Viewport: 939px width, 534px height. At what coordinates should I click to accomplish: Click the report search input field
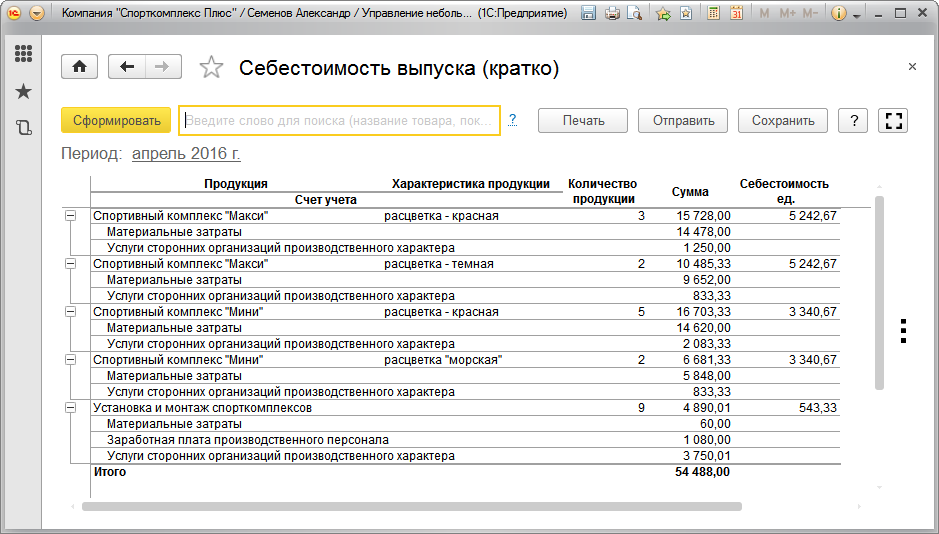tap(339, 121)
